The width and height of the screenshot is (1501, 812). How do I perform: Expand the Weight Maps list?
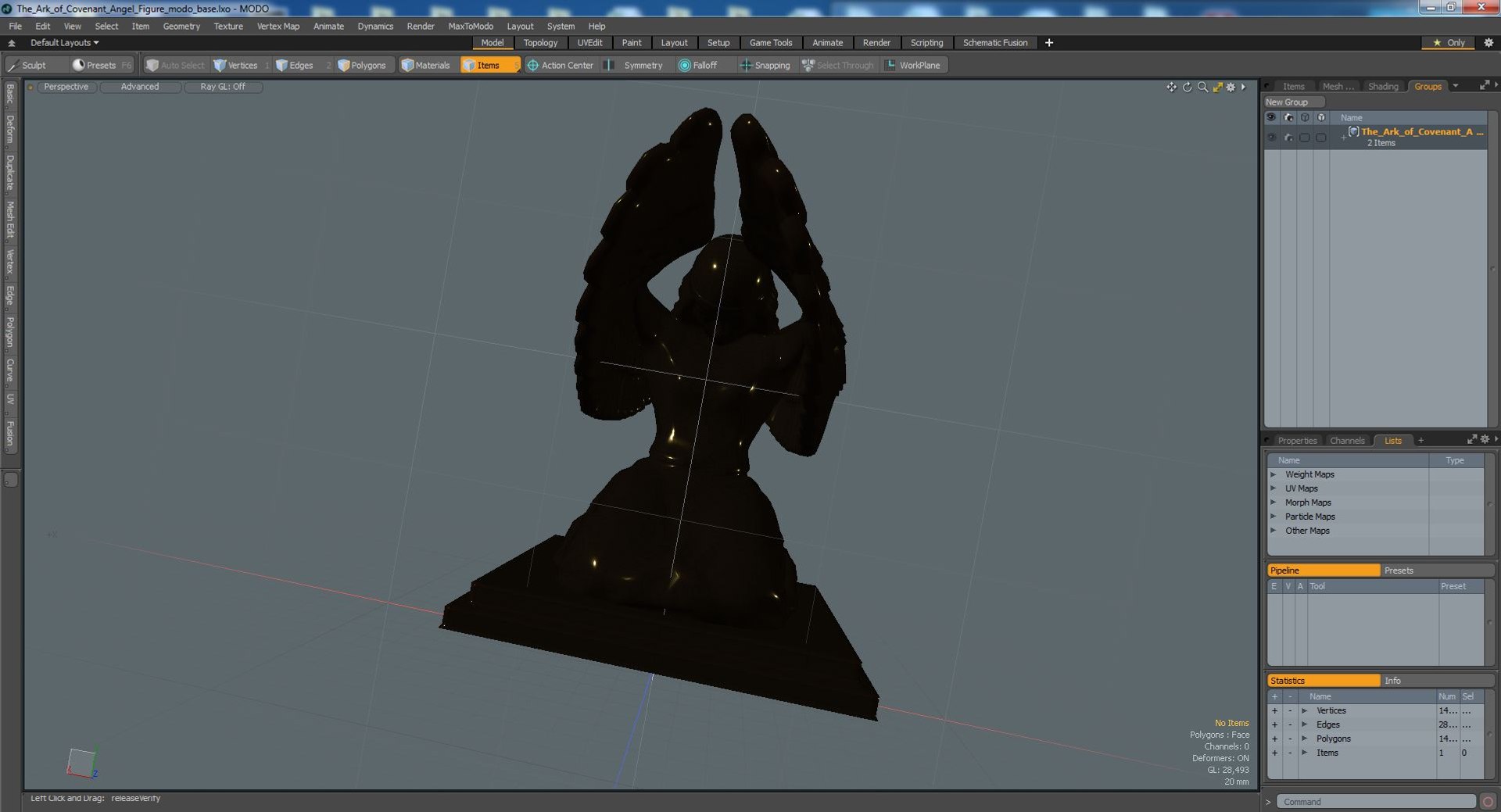click(x=1274, y=474)
